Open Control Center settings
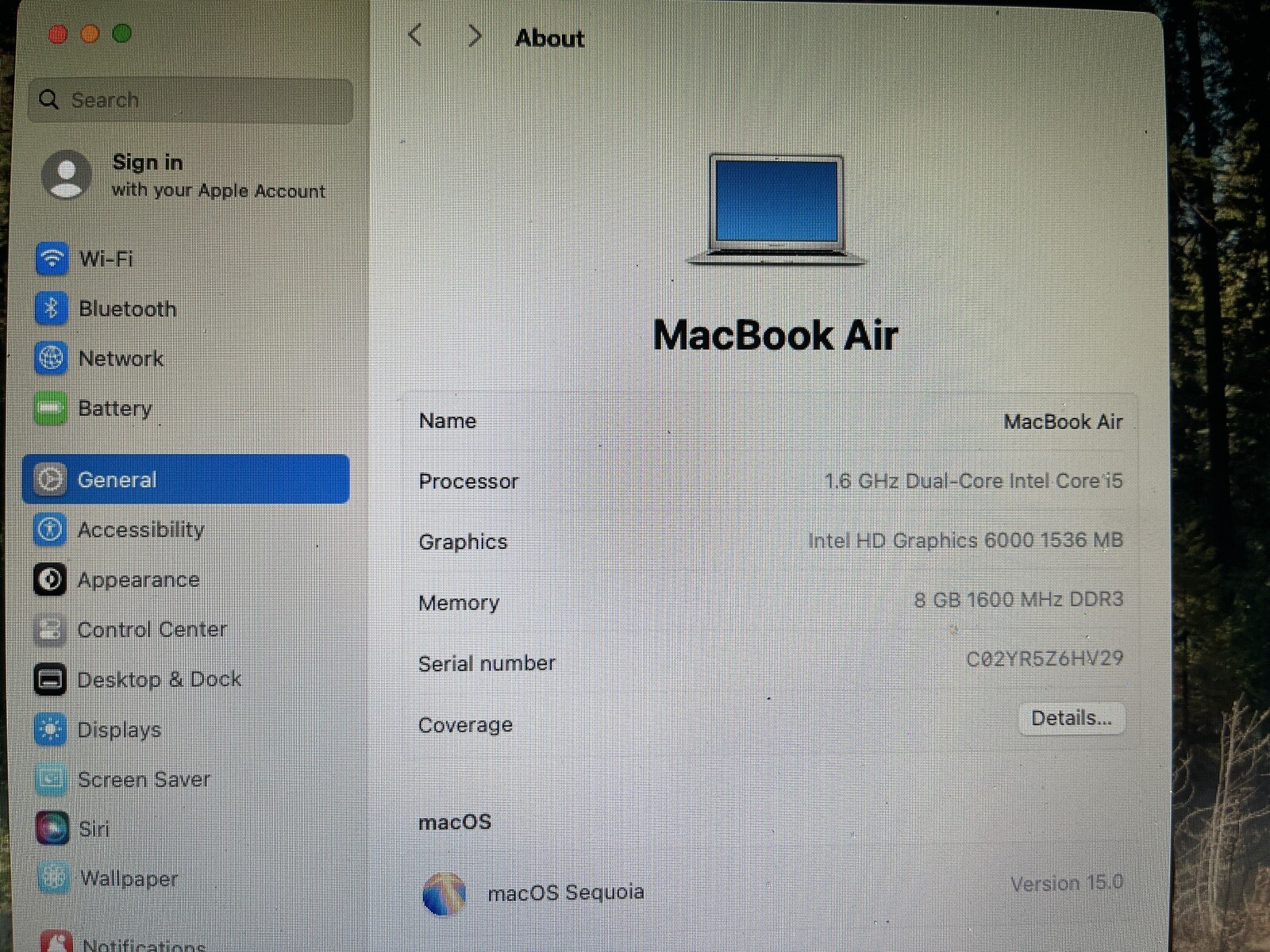Viewport: 1270px width, 952px height. point(187,630)
